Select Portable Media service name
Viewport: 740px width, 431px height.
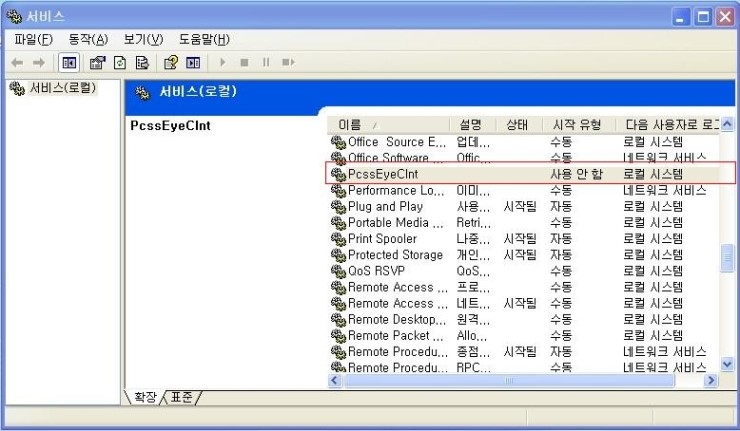(395, 222)
